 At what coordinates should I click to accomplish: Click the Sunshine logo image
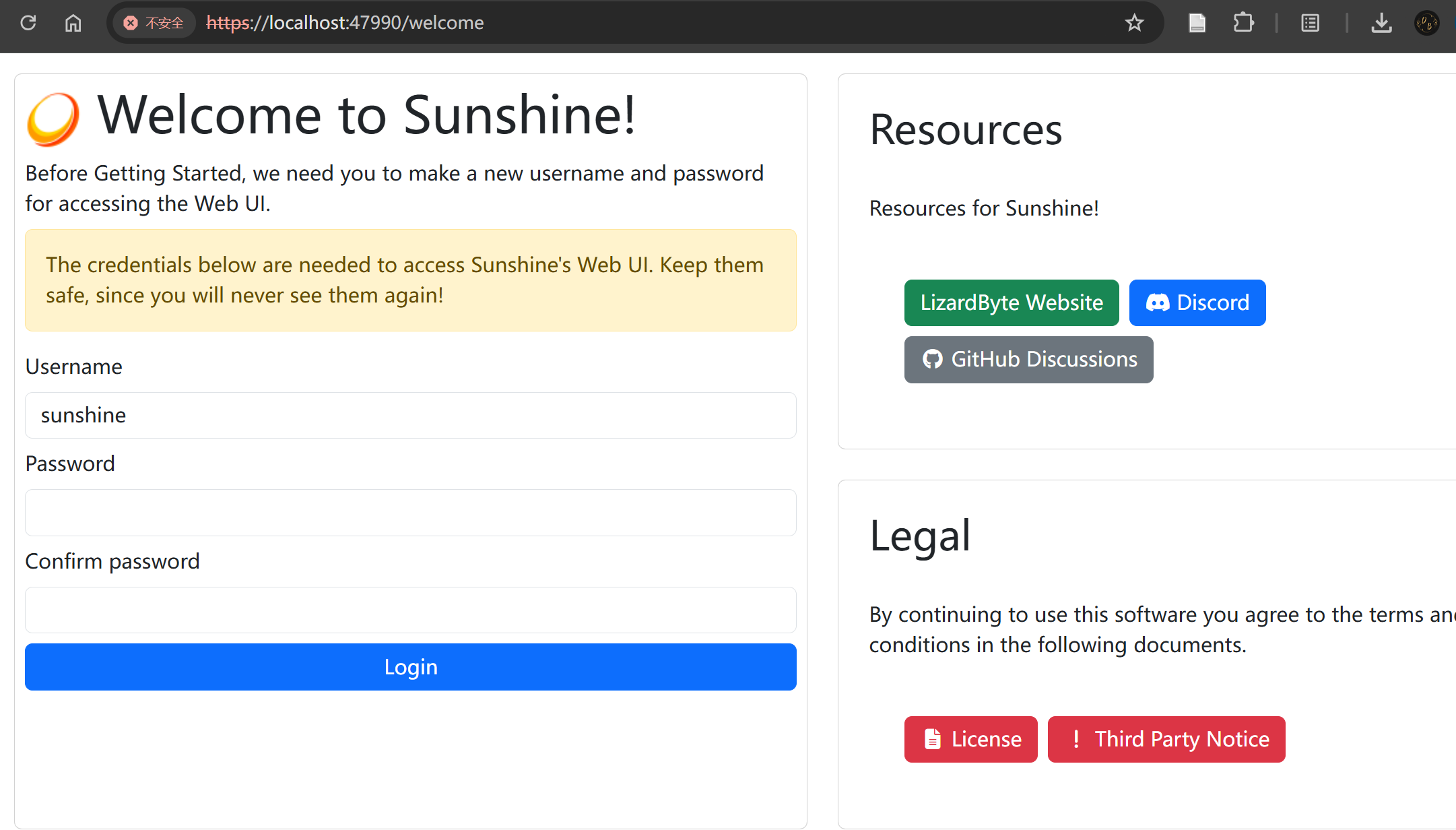point(53,119)
